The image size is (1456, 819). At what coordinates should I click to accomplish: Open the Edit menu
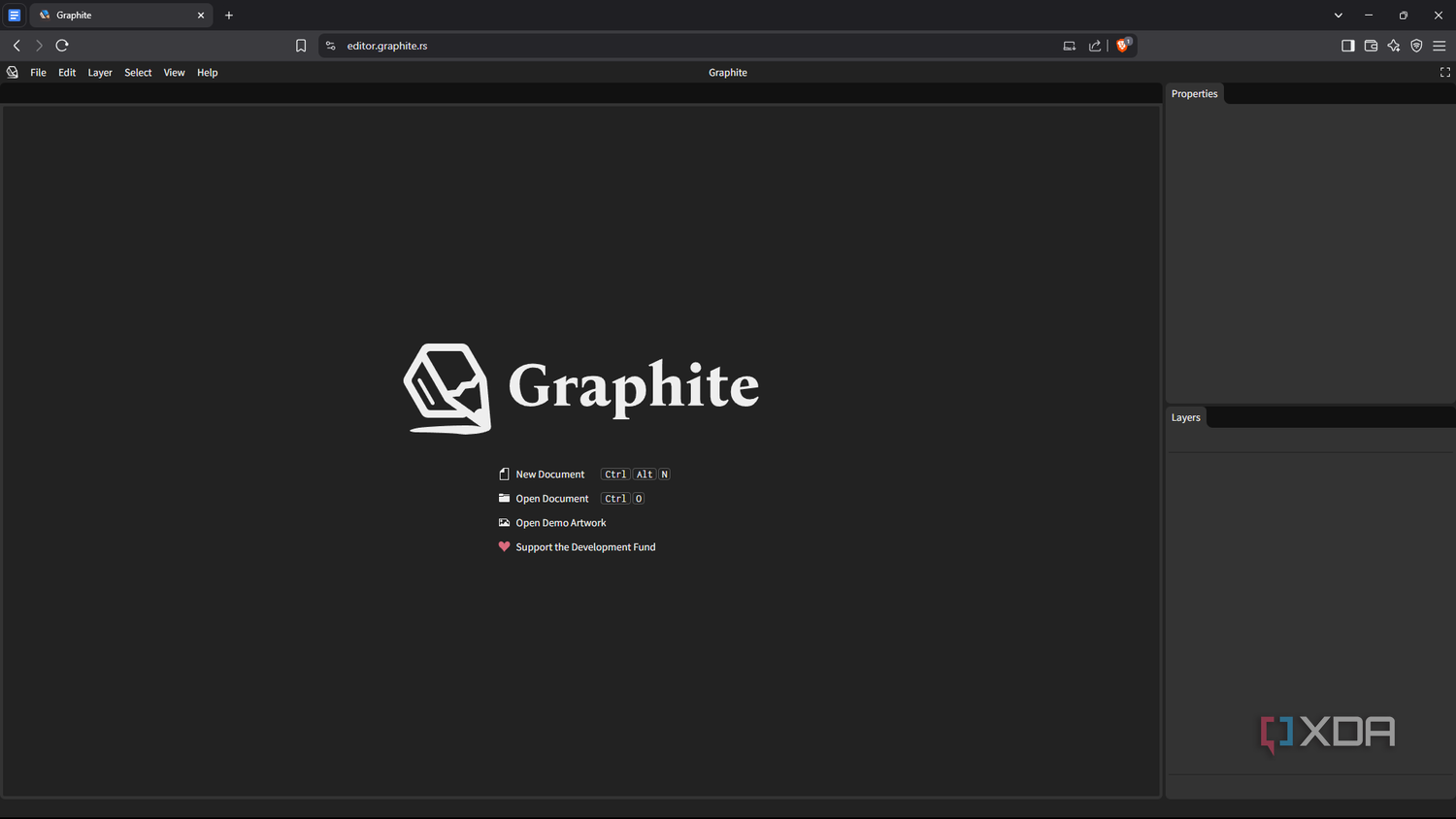pyautogui.click(x=67, y=73)
